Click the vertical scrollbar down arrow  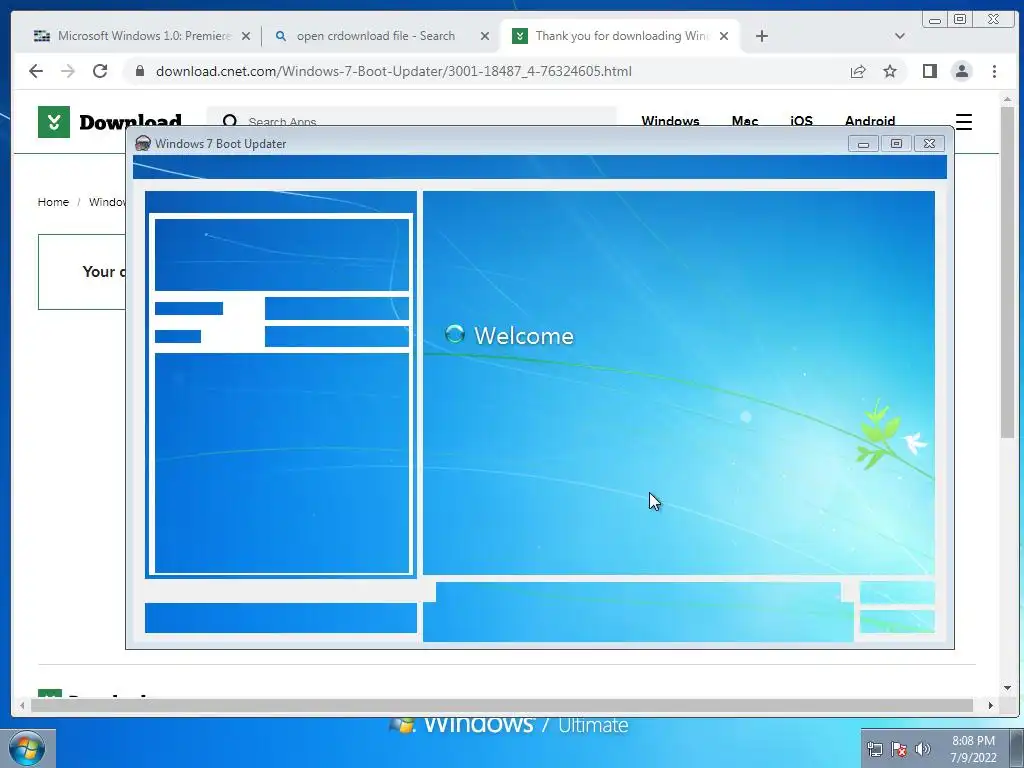click(x=1007, y=688)
